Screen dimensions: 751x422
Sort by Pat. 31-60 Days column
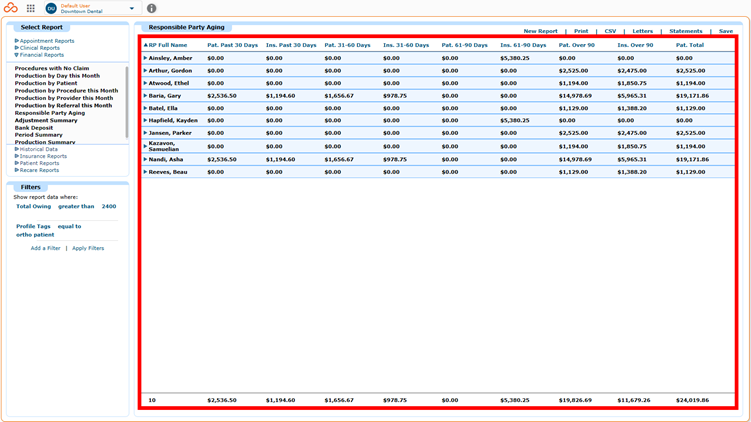click(347, 45)
